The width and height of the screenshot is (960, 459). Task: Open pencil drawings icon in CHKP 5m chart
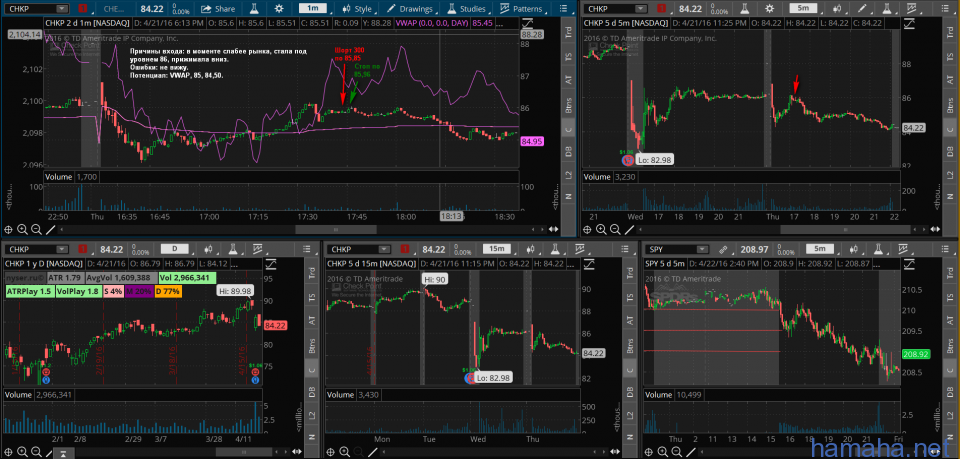[x=861, y=9]
